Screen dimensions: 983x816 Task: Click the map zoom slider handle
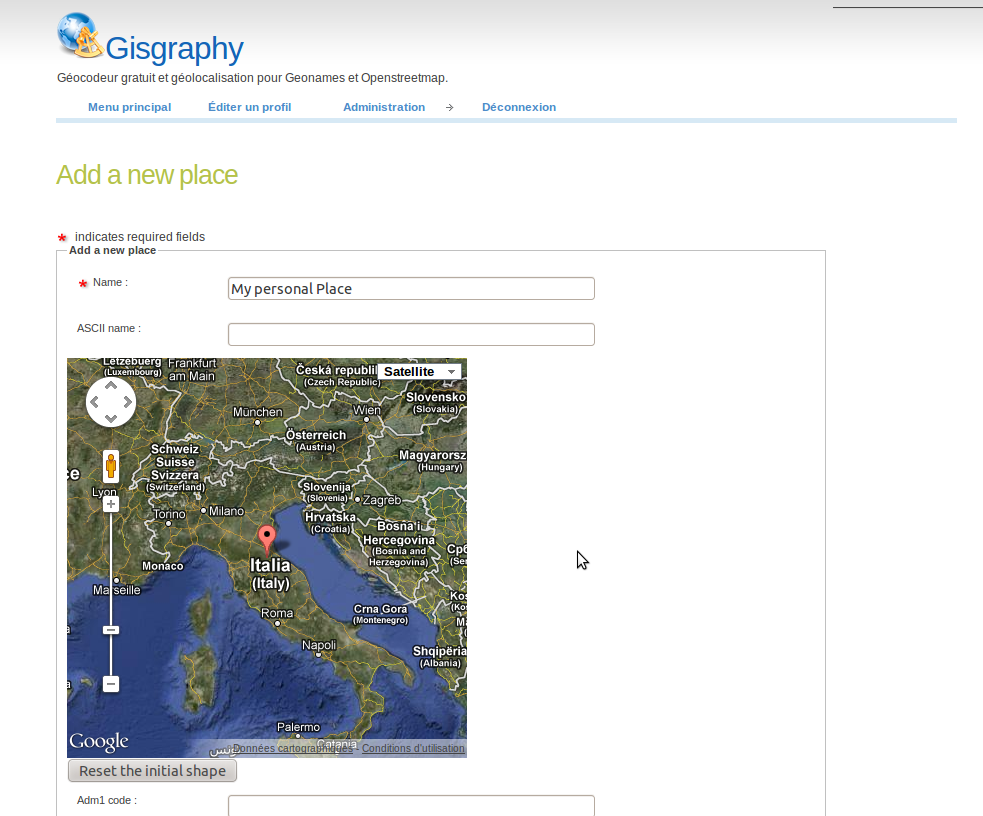pos(111,630)
